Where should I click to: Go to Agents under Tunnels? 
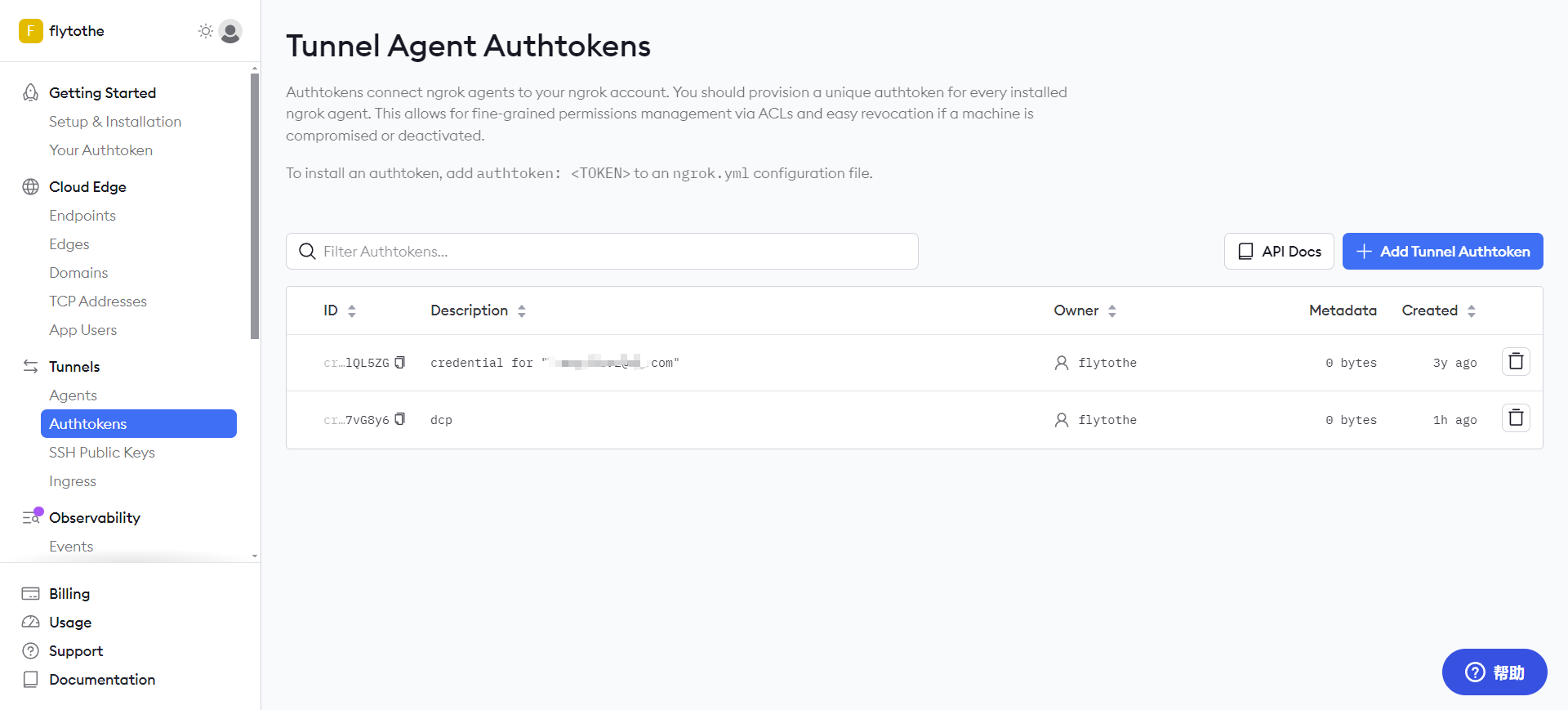[x=73, y=395]
